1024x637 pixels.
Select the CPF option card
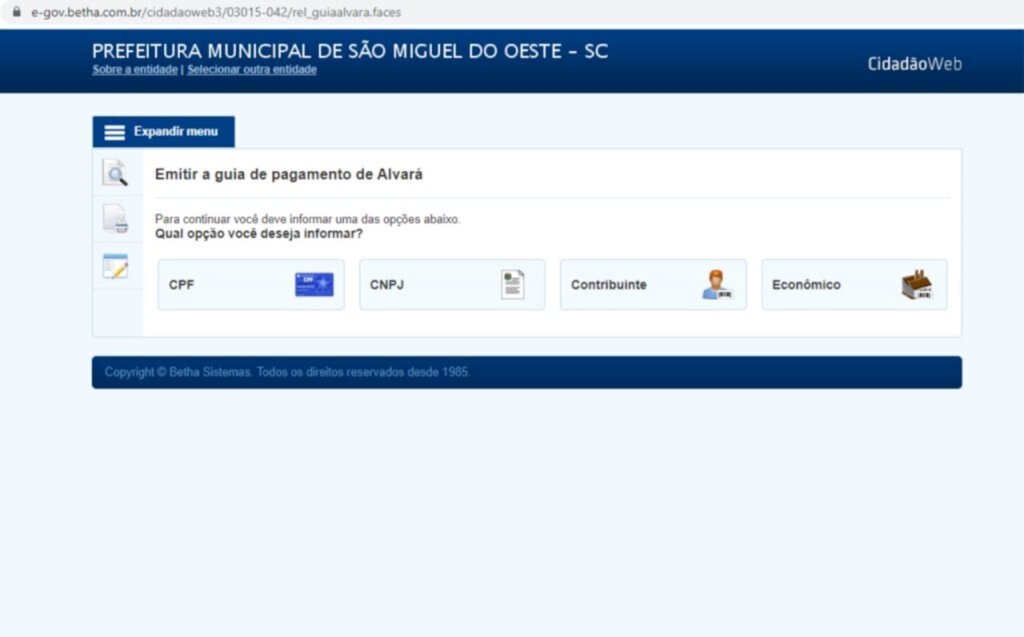250,284
